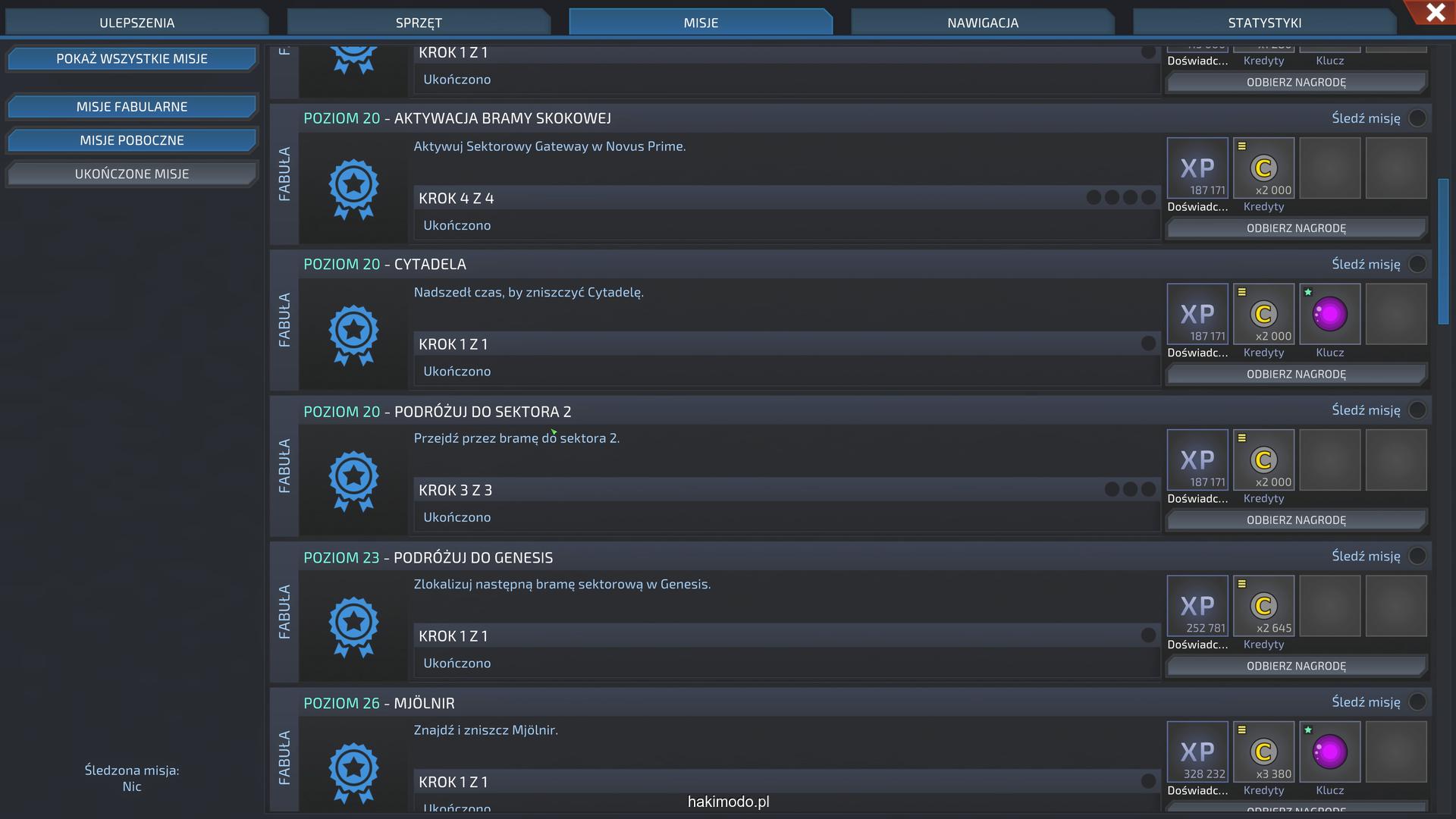This screenshot has height=819, width=1456.
Task: Toggle Śledź misję for the Mjölnir mission
Action: [1417, 702]
